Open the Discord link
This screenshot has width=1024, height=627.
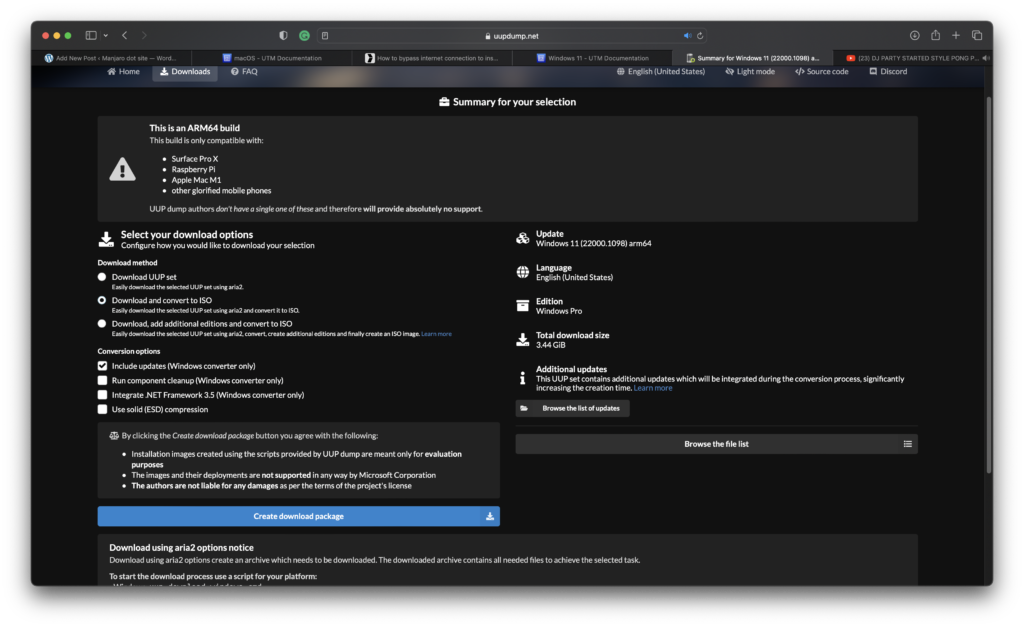(x=888, y=71)
